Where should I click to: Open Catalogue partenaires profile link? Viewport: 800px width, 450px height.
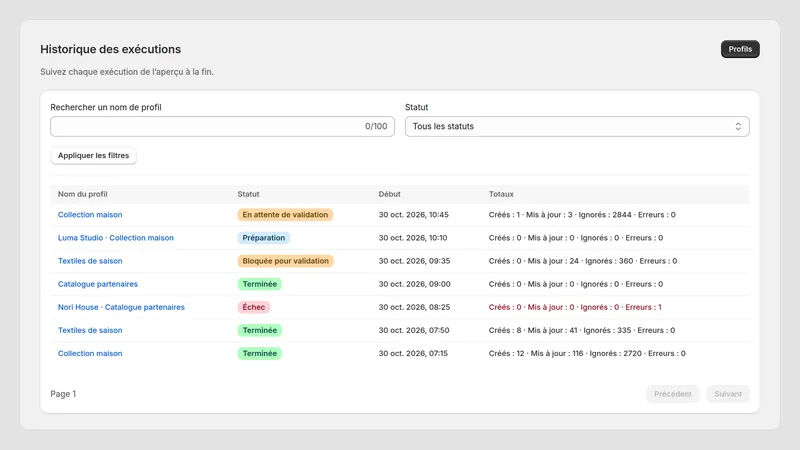click(97, 284)
